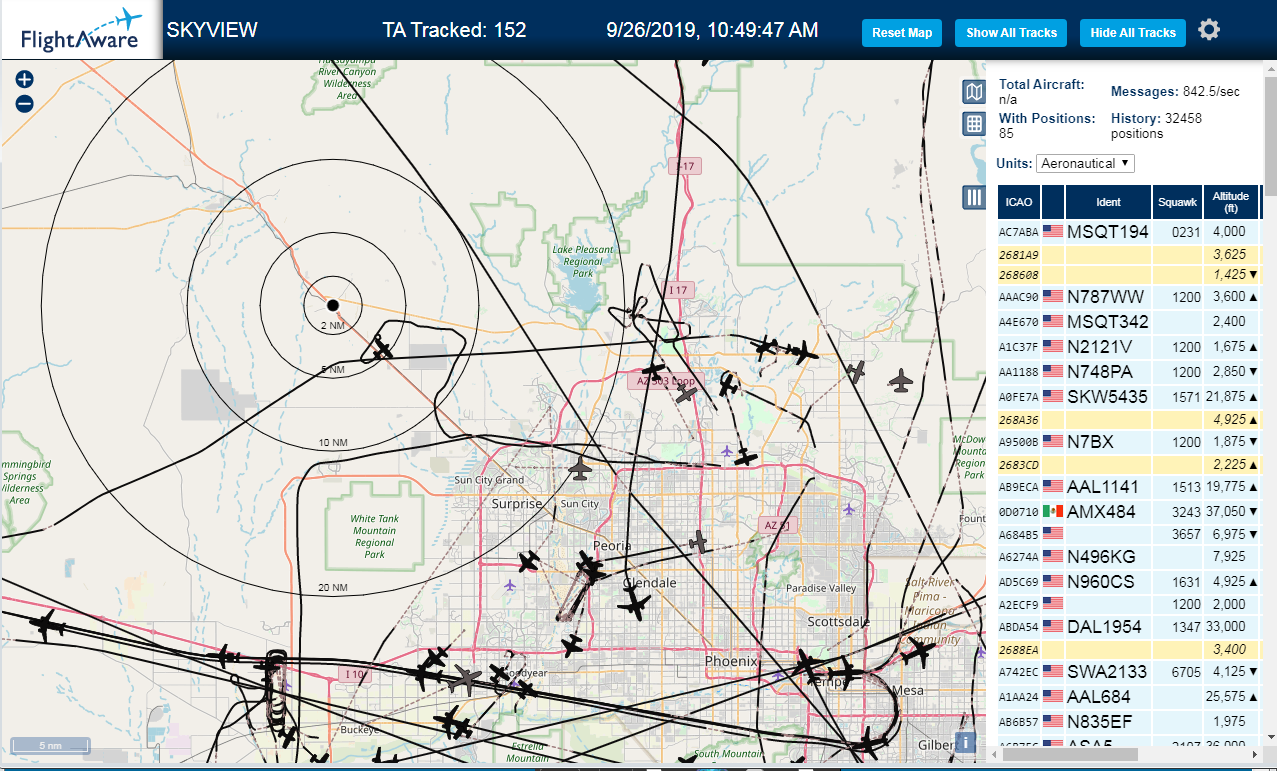Select the N960CS aircraft row
The width and height of the screenshot is (1277, 771).
(1130, 581)
